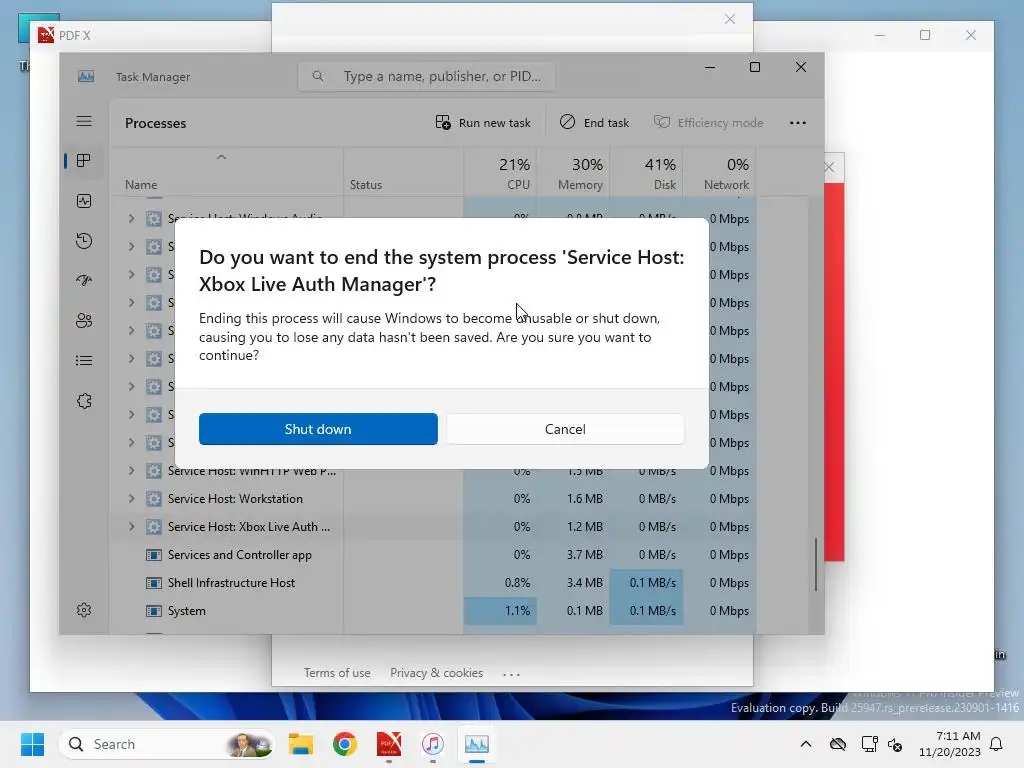Open Task Manager Settings gear icon
Screen dimensions: 1024x768
tap(84, 610)
